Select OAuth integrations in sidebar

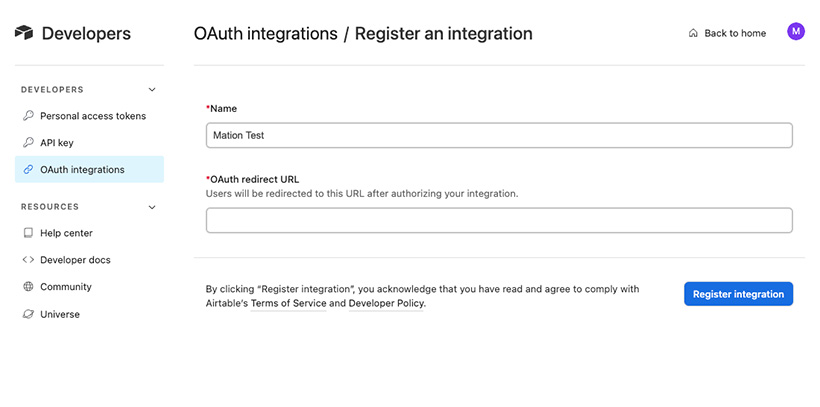coord(89,169)
